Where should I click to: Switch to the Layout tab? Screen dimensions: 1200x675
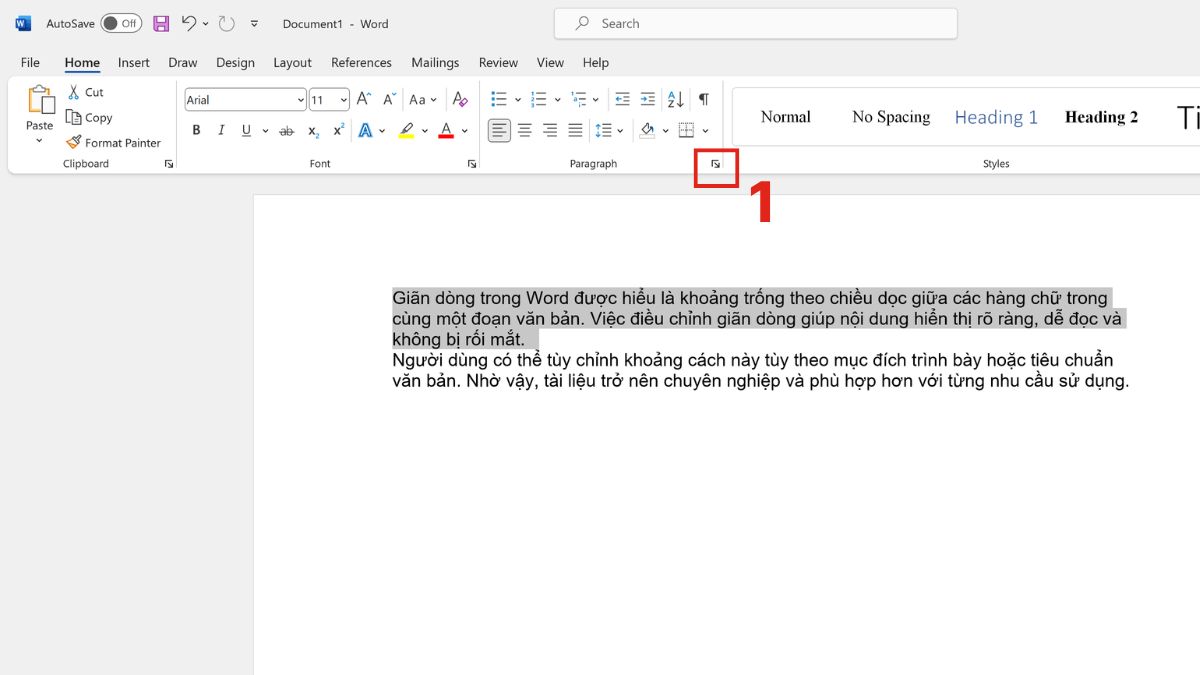pos(292,62)
